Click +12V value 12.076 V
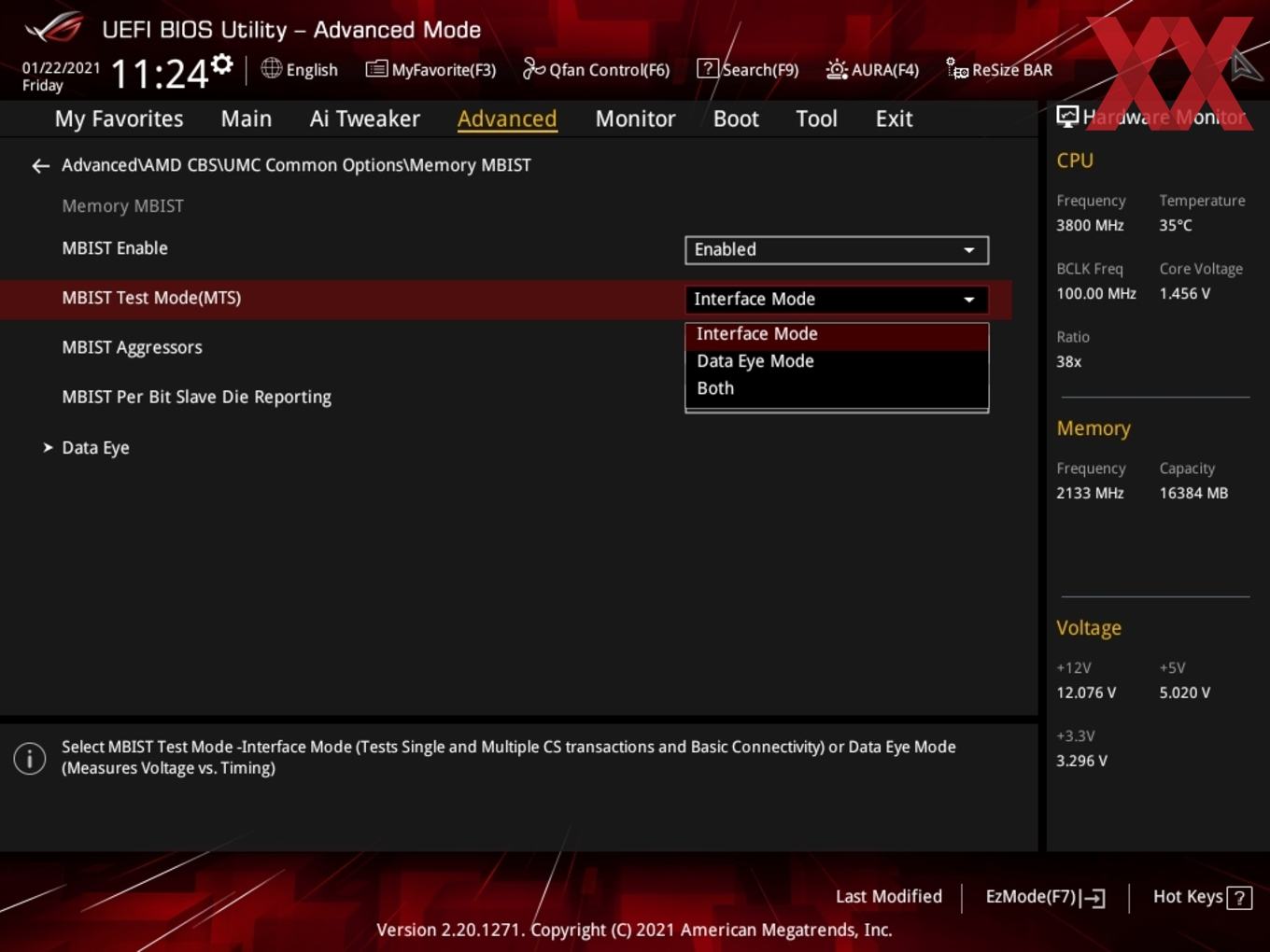 coord(1086,693)
